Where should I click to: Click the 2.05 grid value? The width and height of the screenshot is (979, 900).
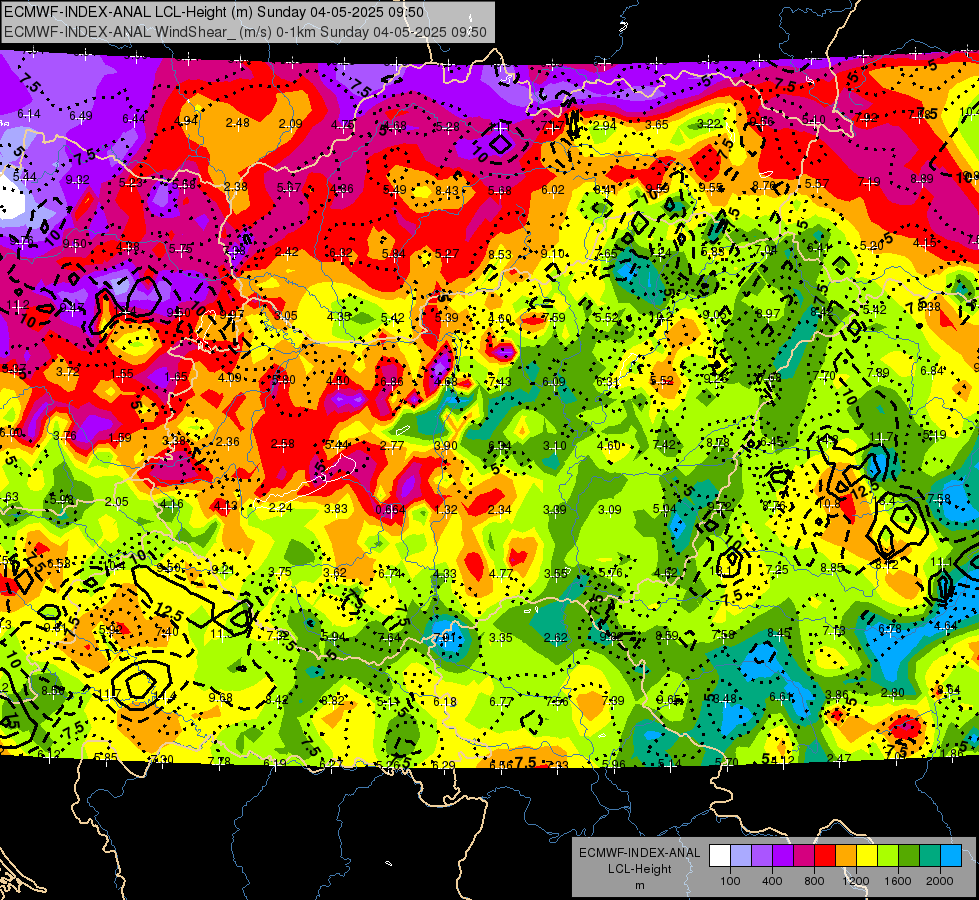(x=117, y=502)
